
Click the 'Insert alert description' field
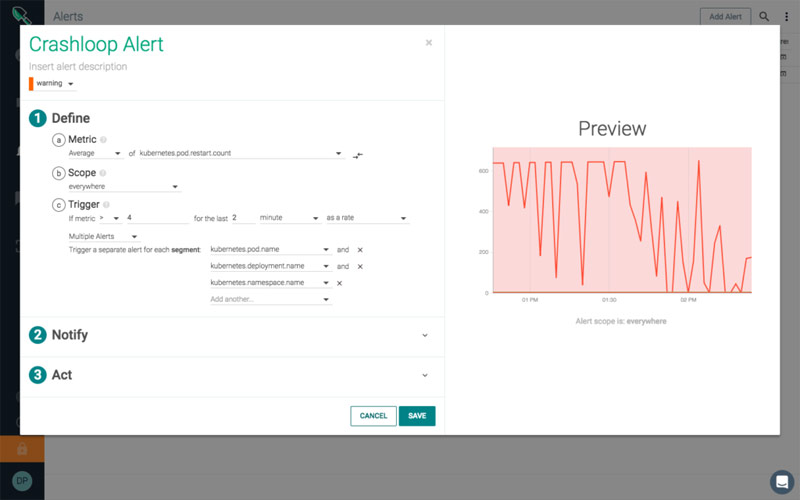[x=78, y=66]
